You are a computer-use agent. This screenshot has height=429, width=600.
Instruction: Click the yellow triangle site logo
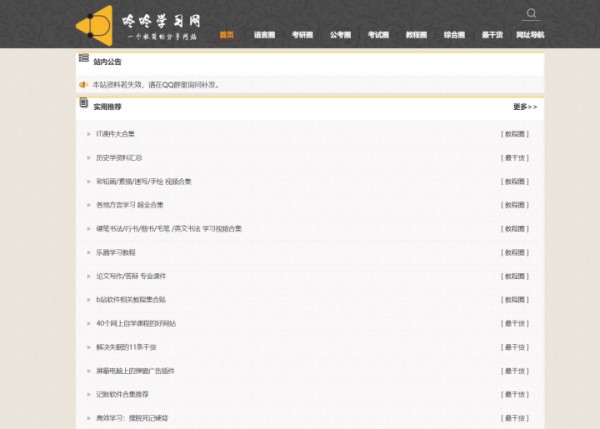[x=95, y=26]
